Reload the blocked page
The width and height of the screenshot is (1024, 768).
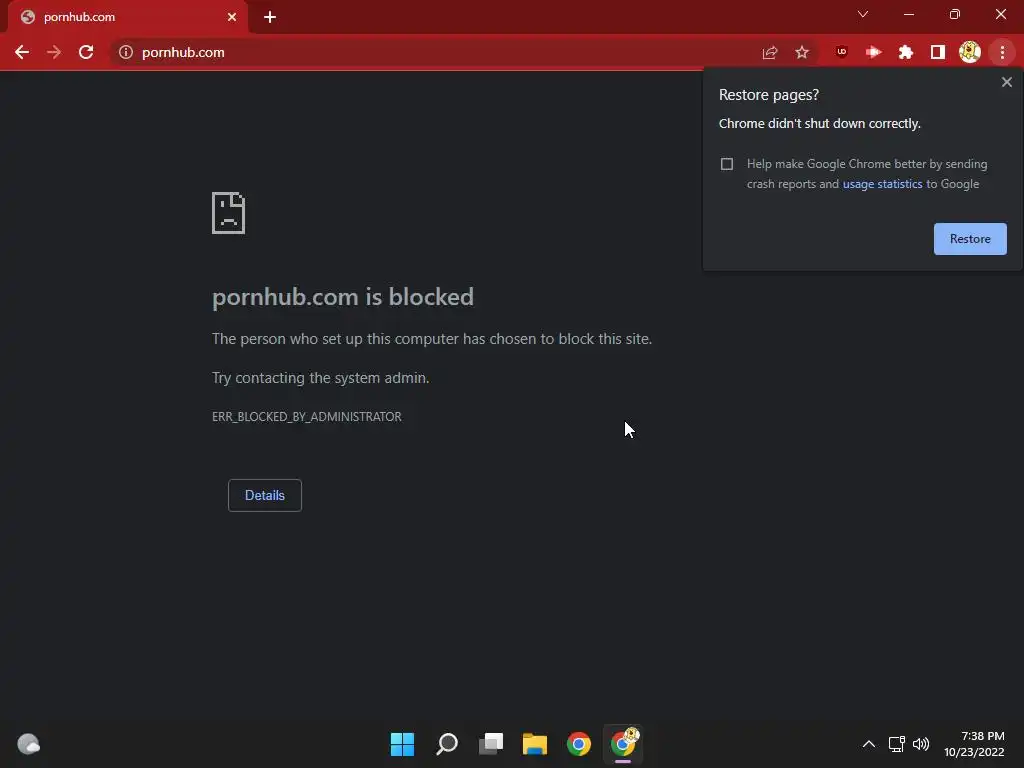86,52
